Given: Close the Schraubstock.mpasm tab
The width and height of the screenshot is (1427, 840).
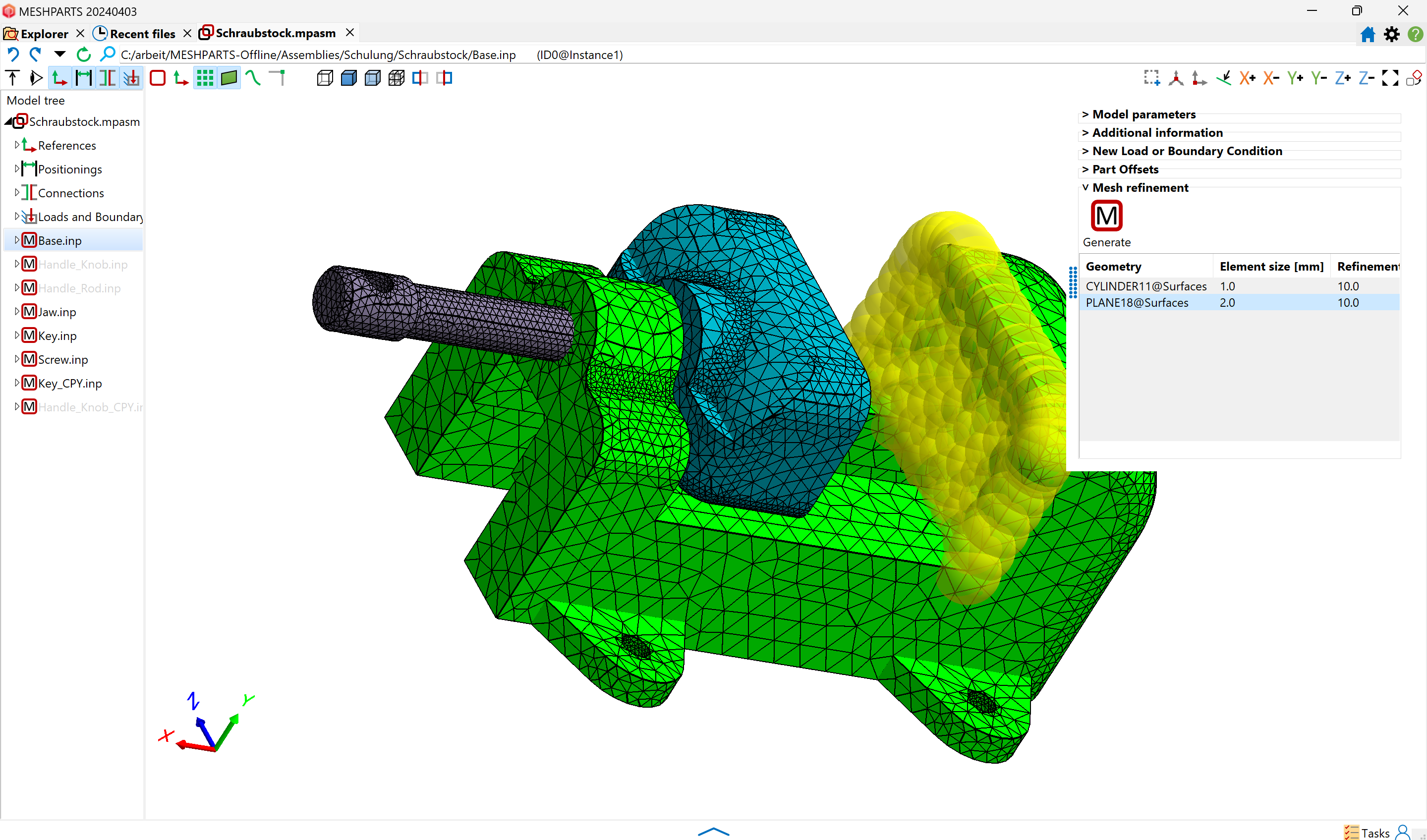Looking at the screenshot, I should click(x=350, y=32).
